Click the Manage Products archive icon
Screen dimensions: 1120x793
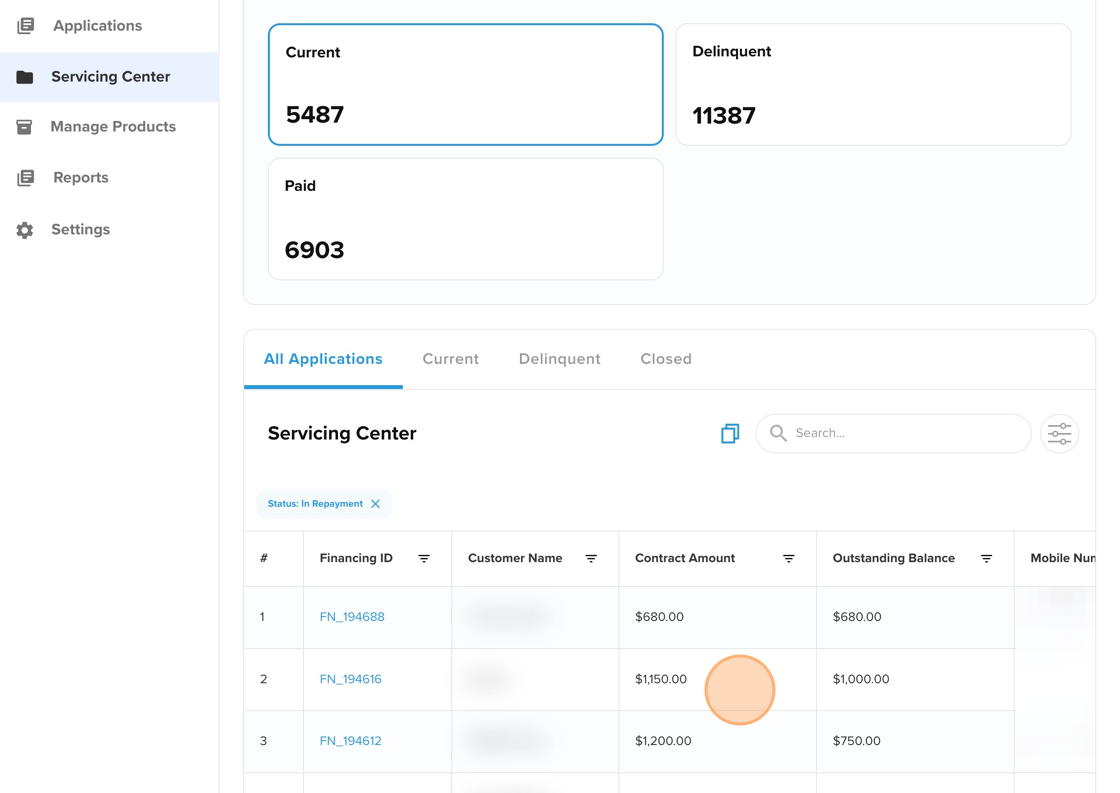click(x=24, y=127)
